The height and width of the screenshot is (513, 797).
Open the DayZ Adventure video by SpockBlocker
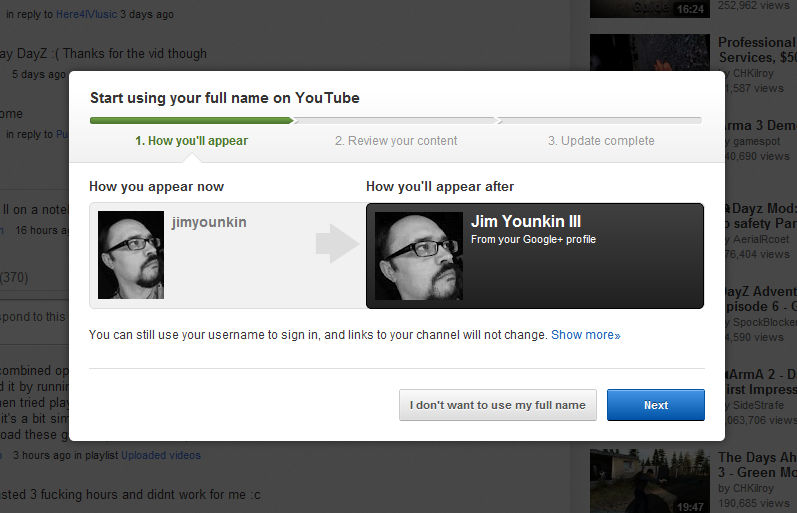(761, 299)
